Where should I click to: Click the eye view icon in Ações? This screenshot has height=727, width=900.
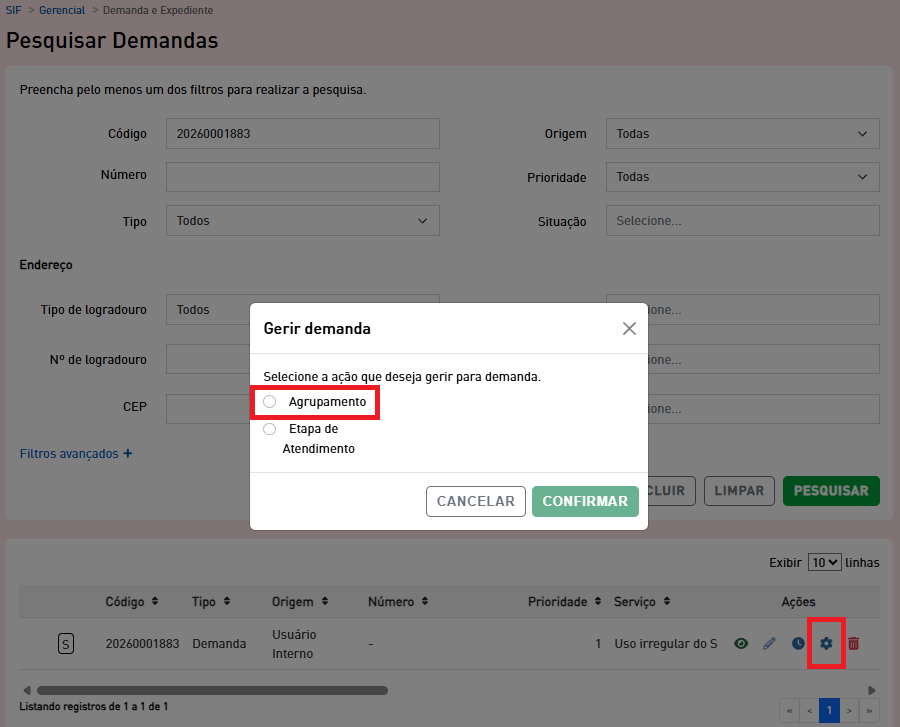(741, 643)
